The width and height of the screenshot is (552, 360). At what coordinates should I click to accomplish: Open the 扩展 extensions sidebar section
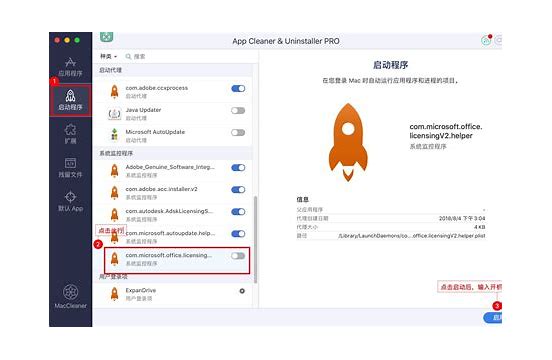(x=70, y=134)
